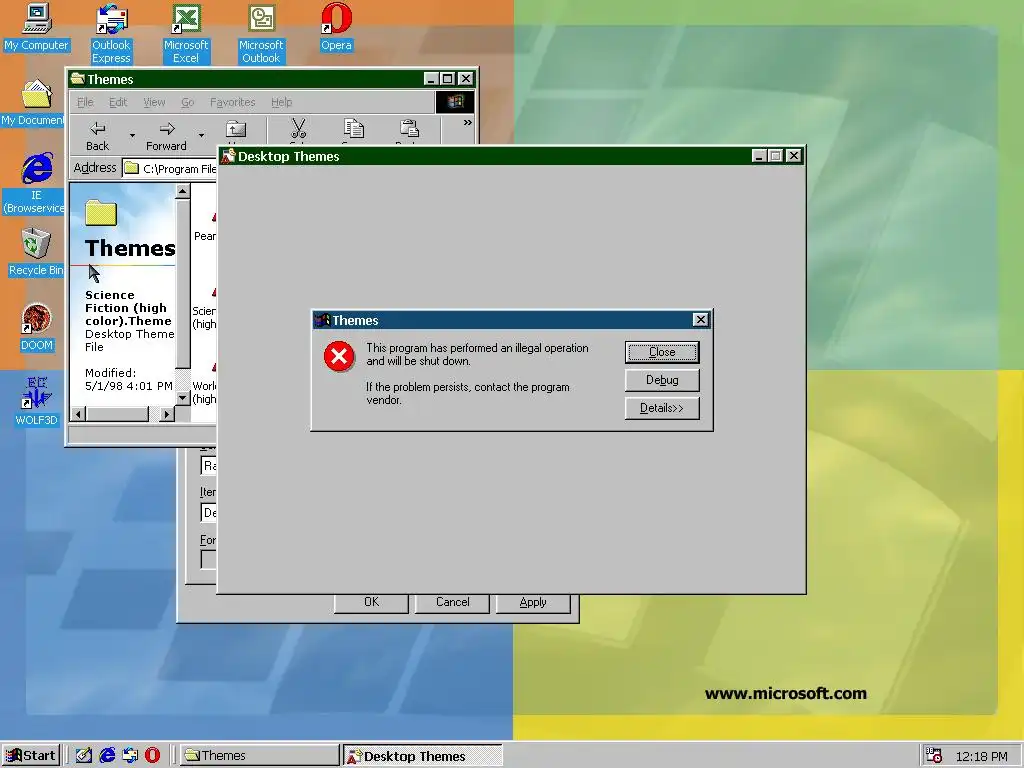Viewport: 1024px width, 768px height.
Task: Switch to Desktop Themes taskbar button
Action: click(x=422, y=756)
